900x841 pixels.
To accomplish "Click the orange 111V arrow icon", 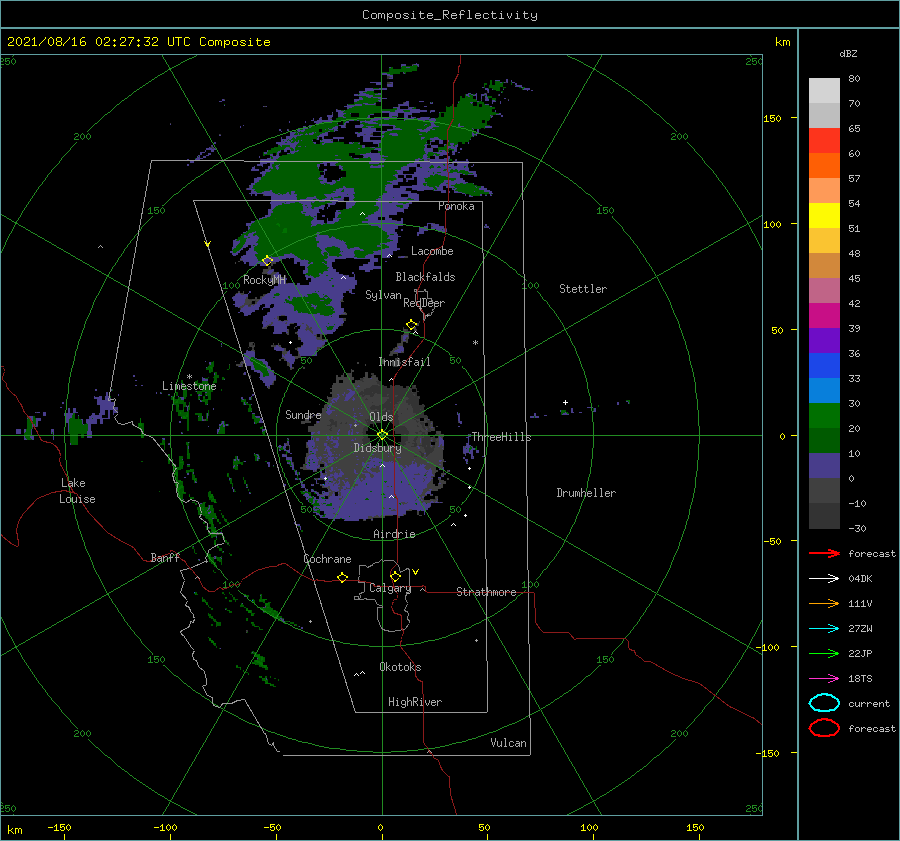I will pyautogui.click(x=824, y=603).
